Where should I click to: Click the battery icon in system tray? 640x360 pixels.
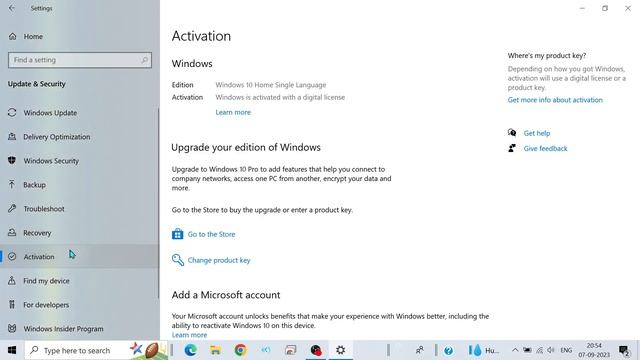(527, 350)
